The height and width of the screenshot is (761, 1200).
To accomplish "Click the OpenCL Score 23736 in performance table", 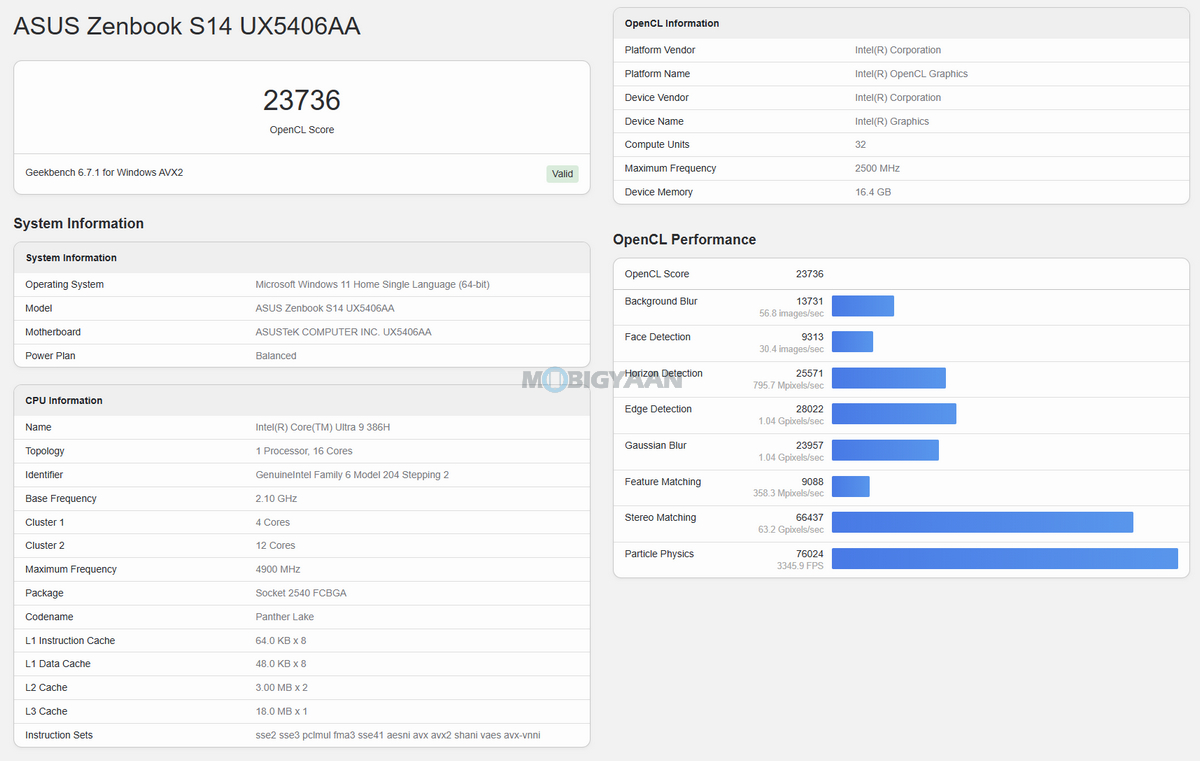I will point(810,274).
